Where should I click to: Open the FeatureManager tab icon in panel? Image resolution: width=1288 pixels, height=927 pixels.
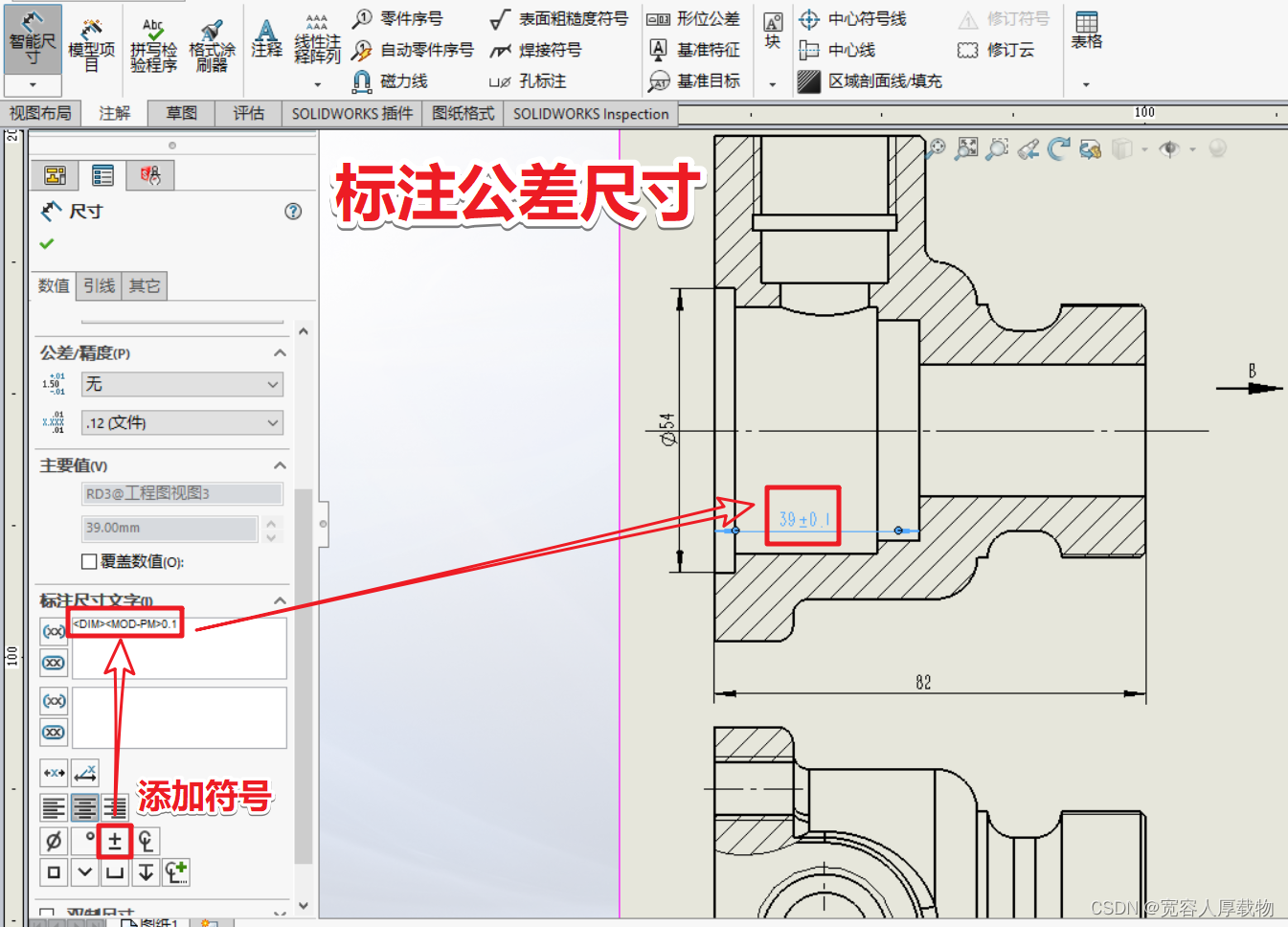[55, 175]
